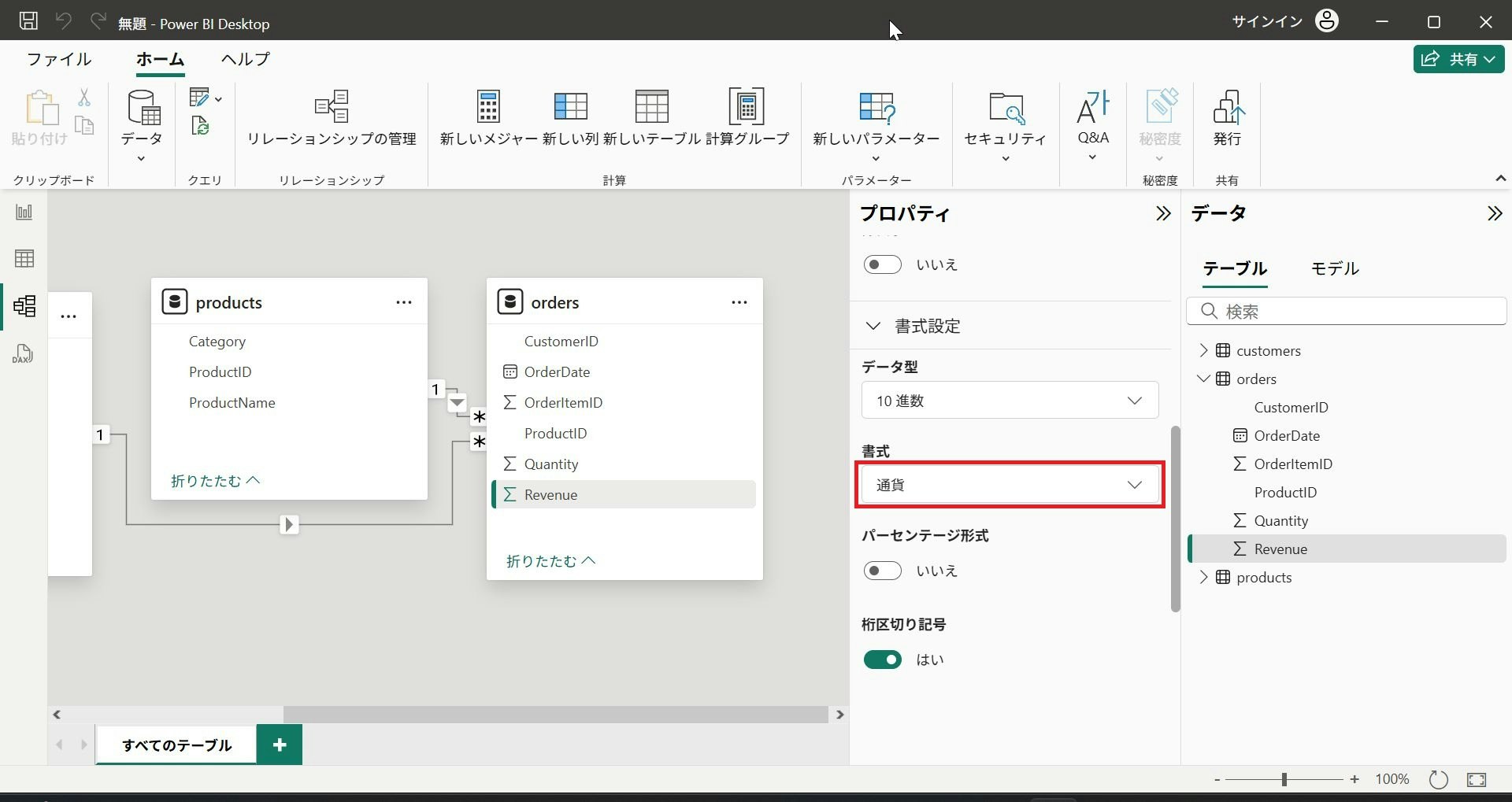Open 計算グループ from the ribbon

click(747, 118)
